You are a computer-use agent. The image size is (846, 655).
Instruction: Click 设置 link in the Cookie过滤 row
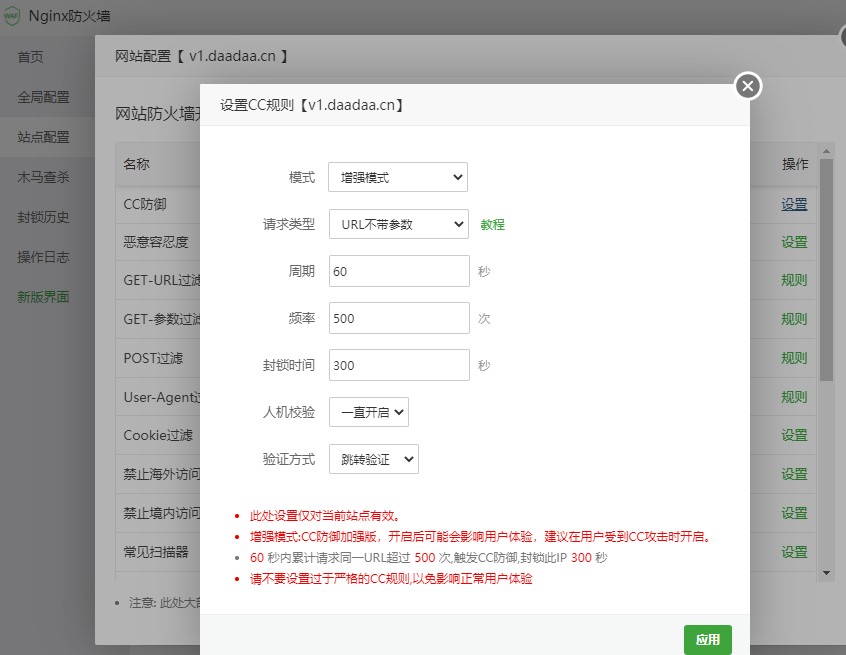794,435
